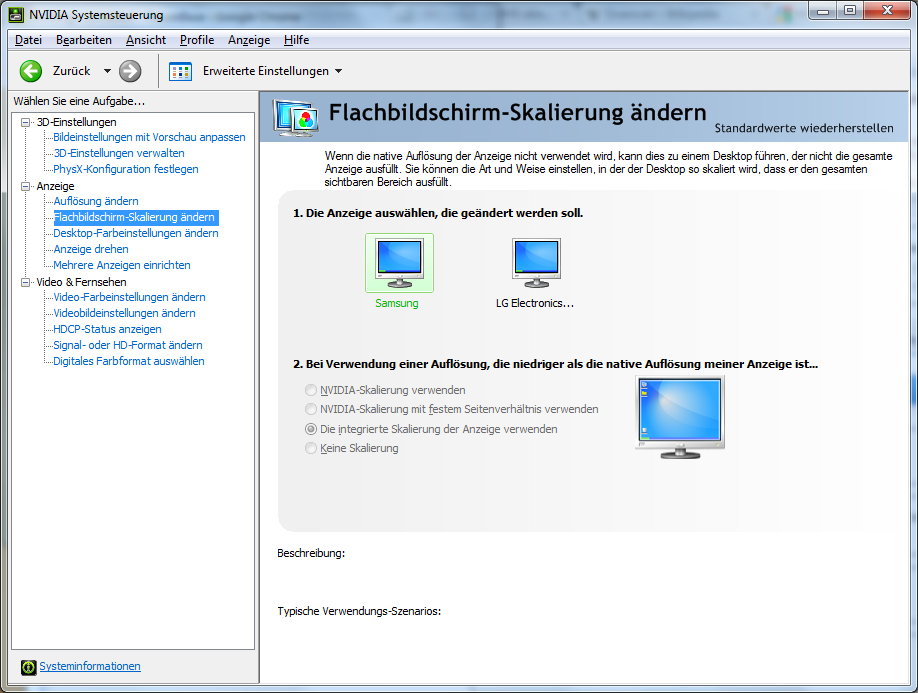
Task: Click Standardwerte wiederherstellen link
Action: click(804, 128)
